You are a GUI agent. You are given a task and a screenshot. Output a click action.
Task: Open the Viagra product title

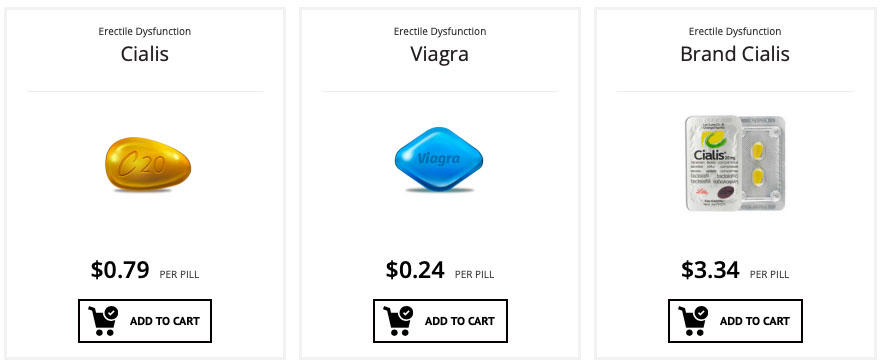(x=439, y=54)
